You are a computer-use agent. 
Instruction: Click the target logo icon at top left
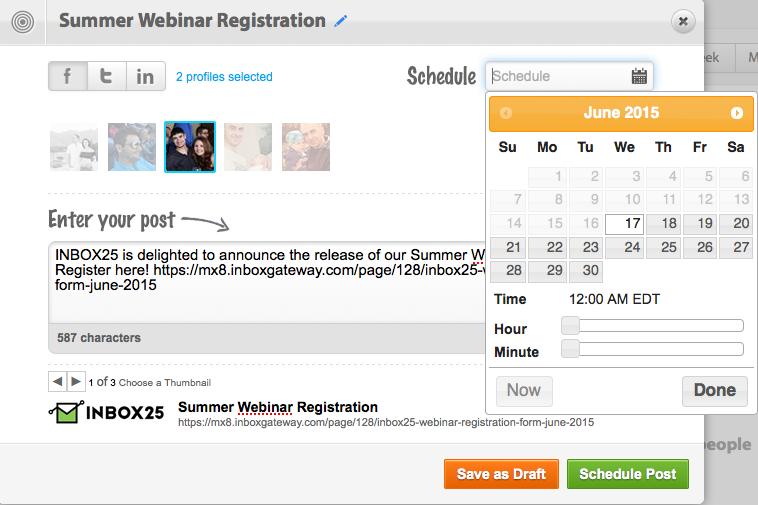(x=23, y=22)
